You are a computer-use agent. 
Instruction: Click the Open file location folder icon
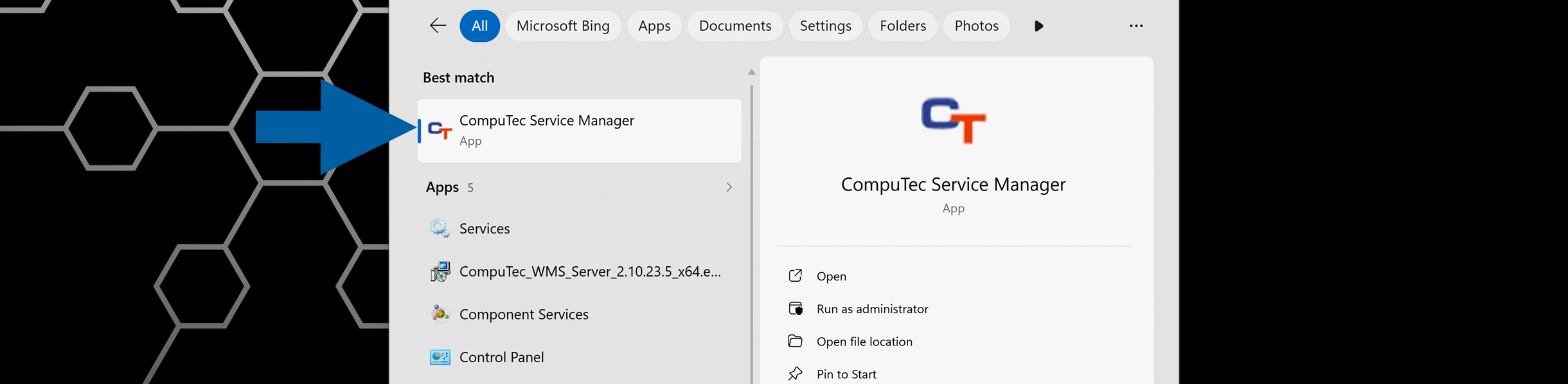point(796,341)
